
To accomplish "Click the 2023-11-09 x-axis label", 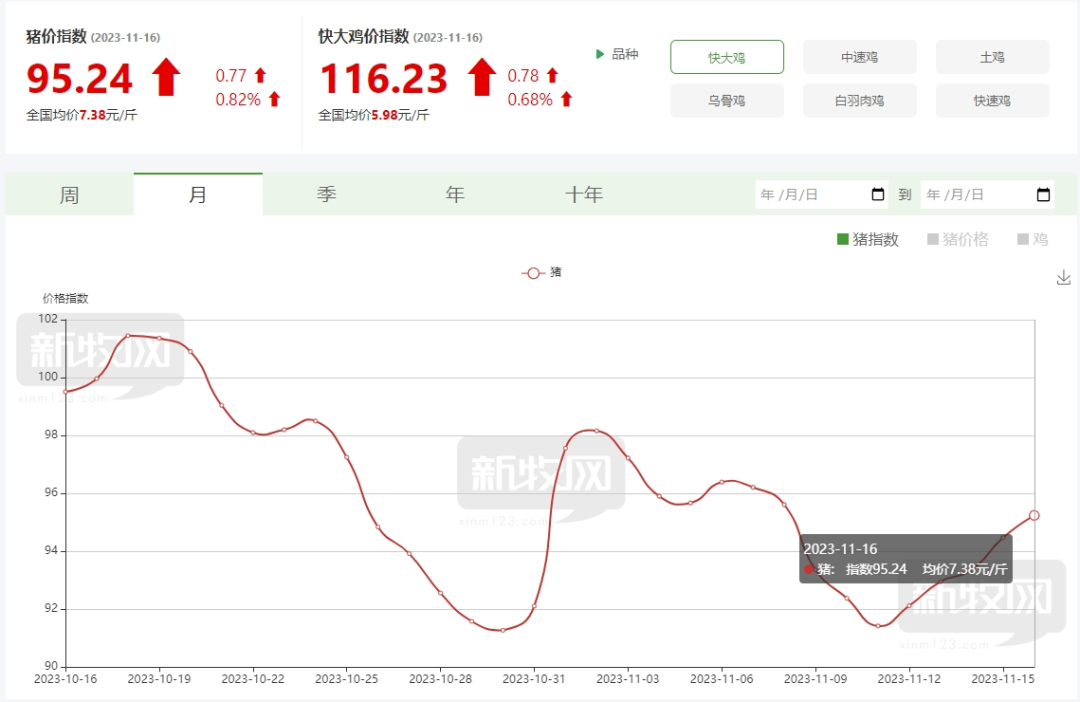I will 816,679.
